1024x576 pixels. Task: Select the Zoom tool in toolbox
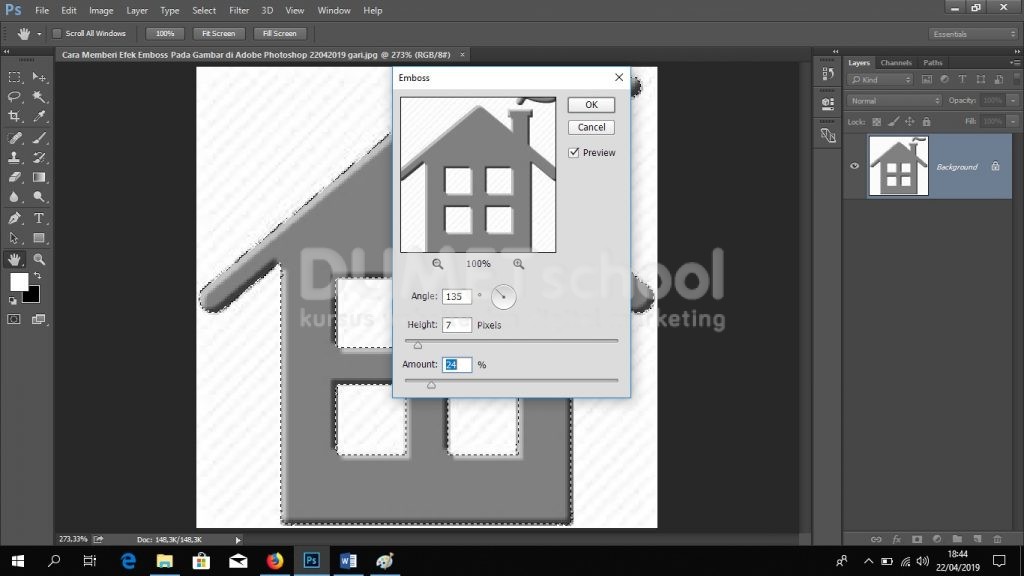click(x=39, y=259)
